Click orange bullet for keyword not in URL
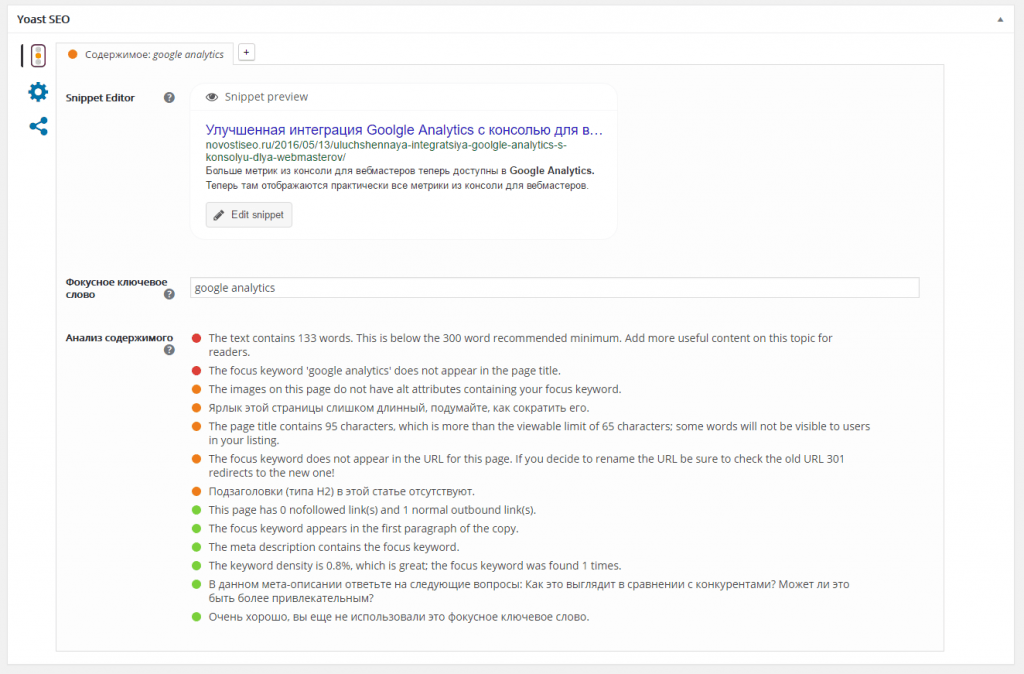The image size is (1024, 674). (x=196, y=459)
